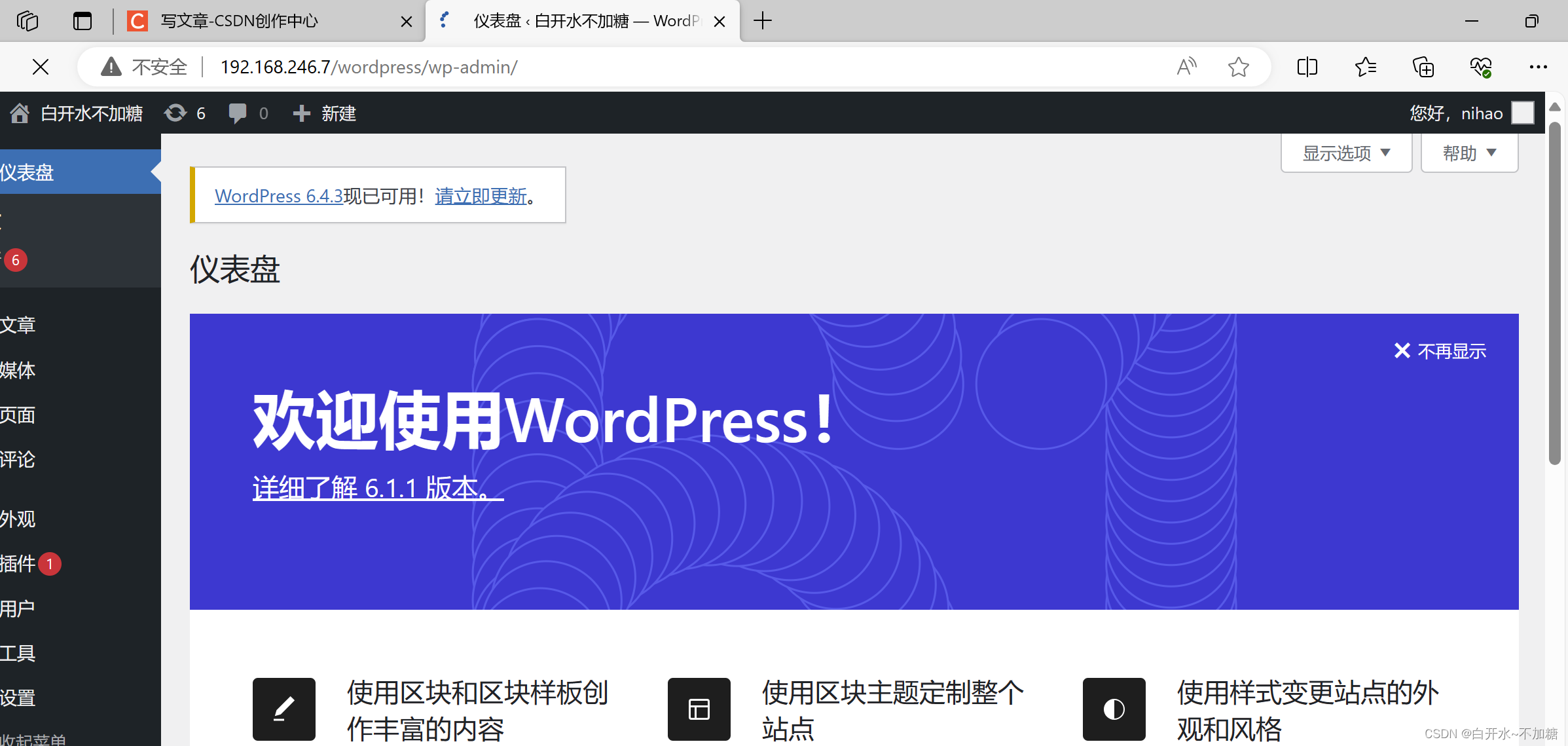Viewport: 1568px width, 746px height.
Task: Click the 请立即更新 update link
Action: (x=481, y=196)
